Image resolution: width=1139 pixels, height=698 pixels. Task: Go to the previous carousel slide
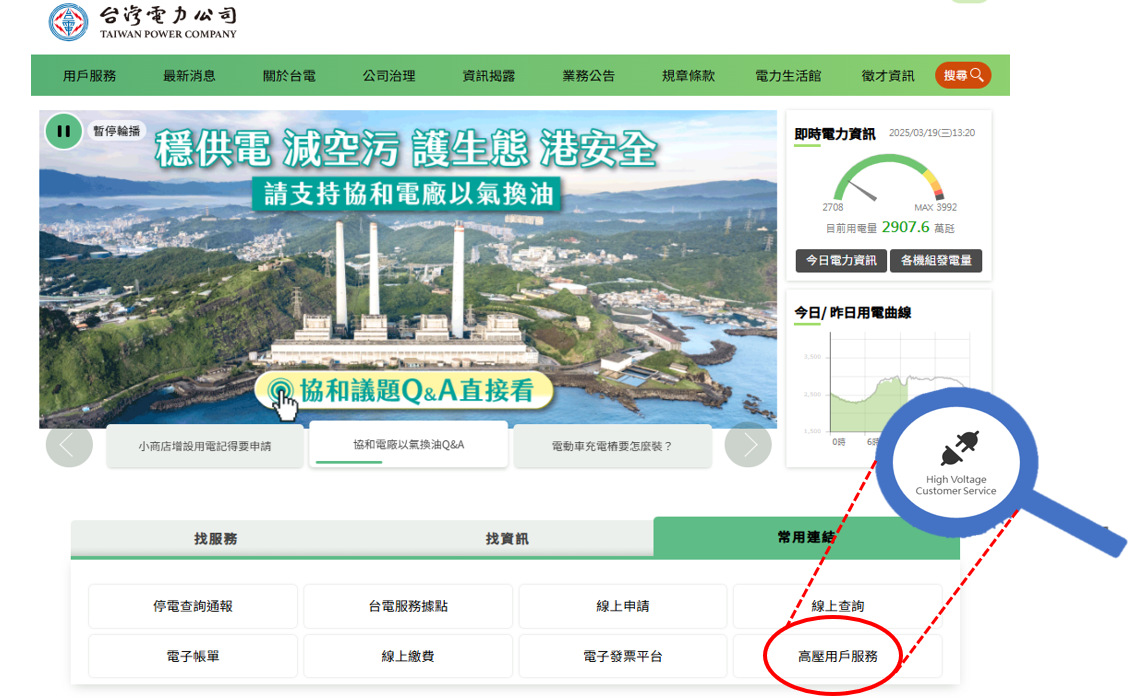click(69, 445)
